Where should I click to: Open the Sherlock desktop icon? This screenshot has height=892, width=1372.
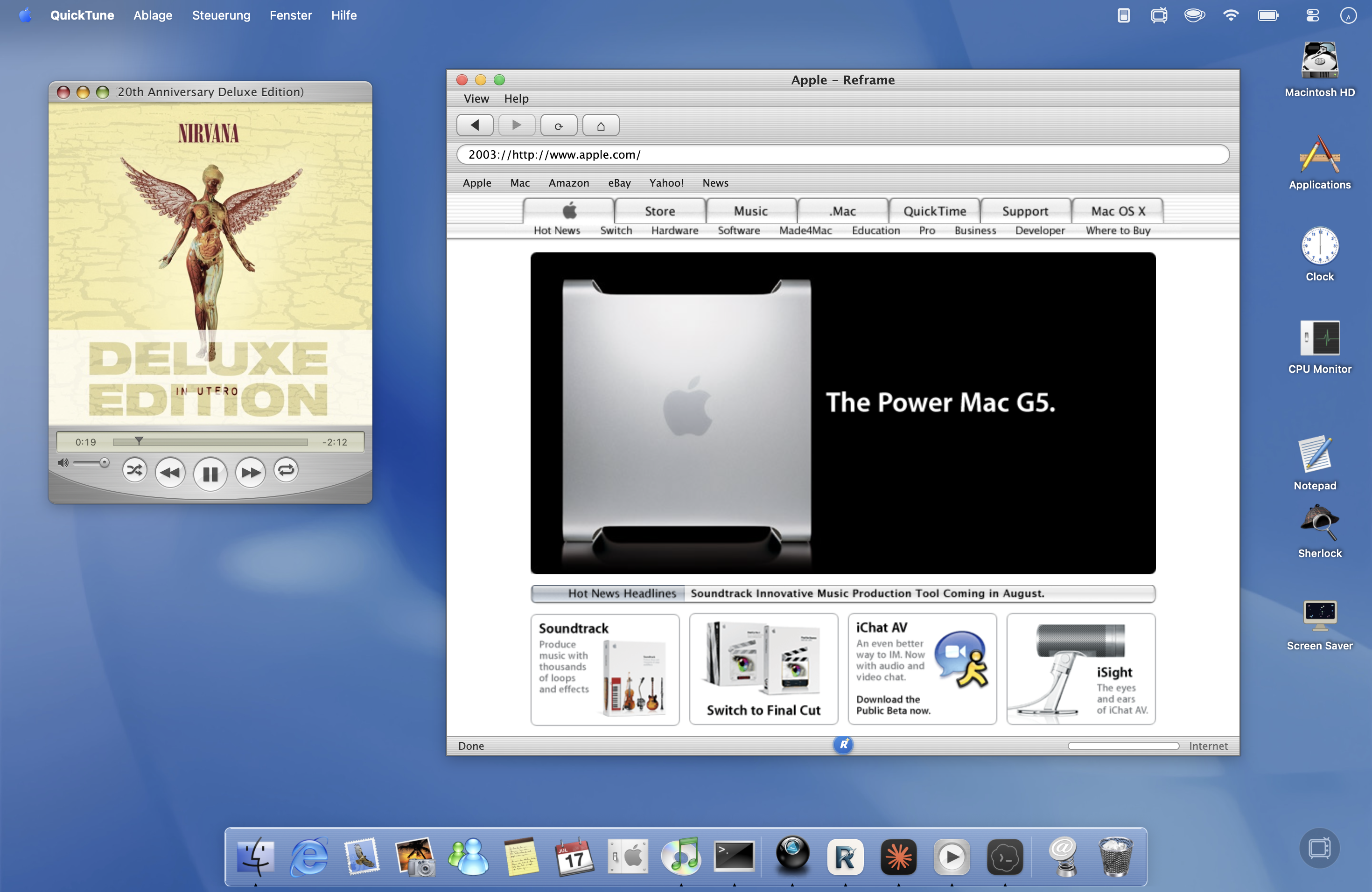tap(1320, 531)
